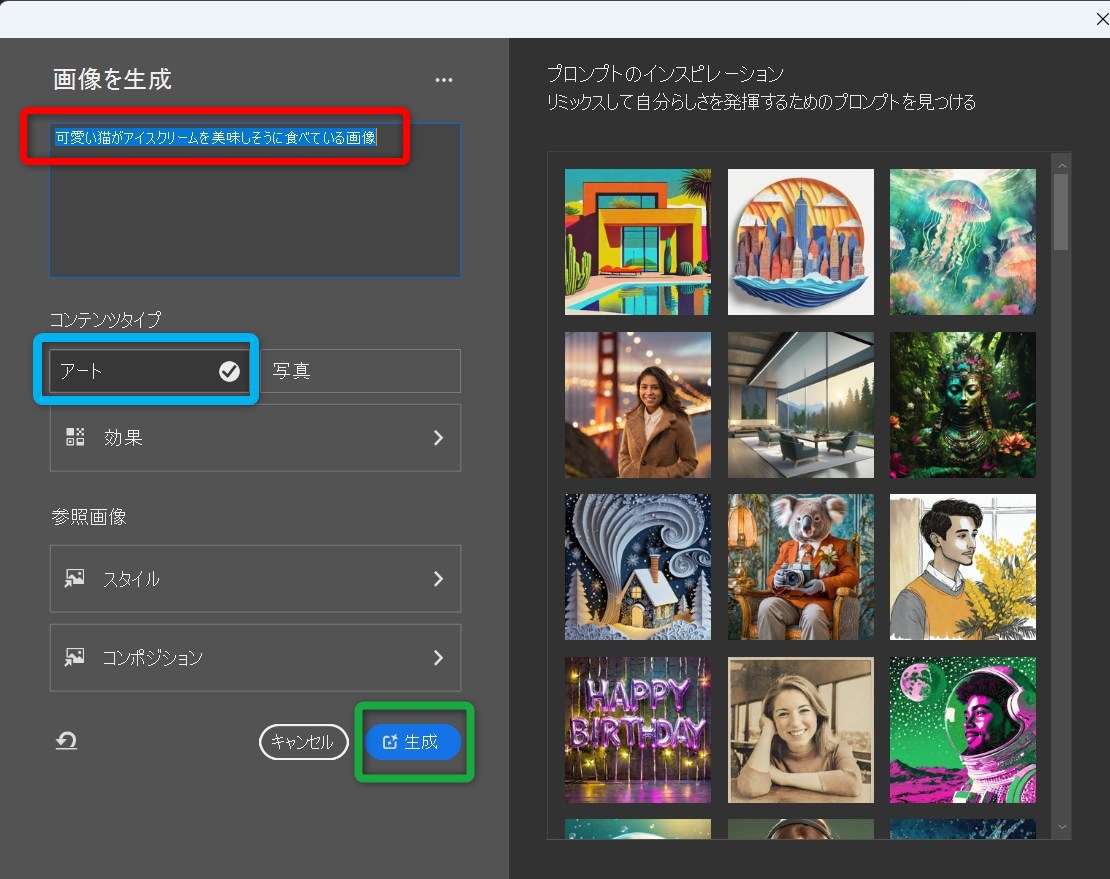Select the アート content type option
The width and height of the screenshot is (1110, 879).
[149, 371]
